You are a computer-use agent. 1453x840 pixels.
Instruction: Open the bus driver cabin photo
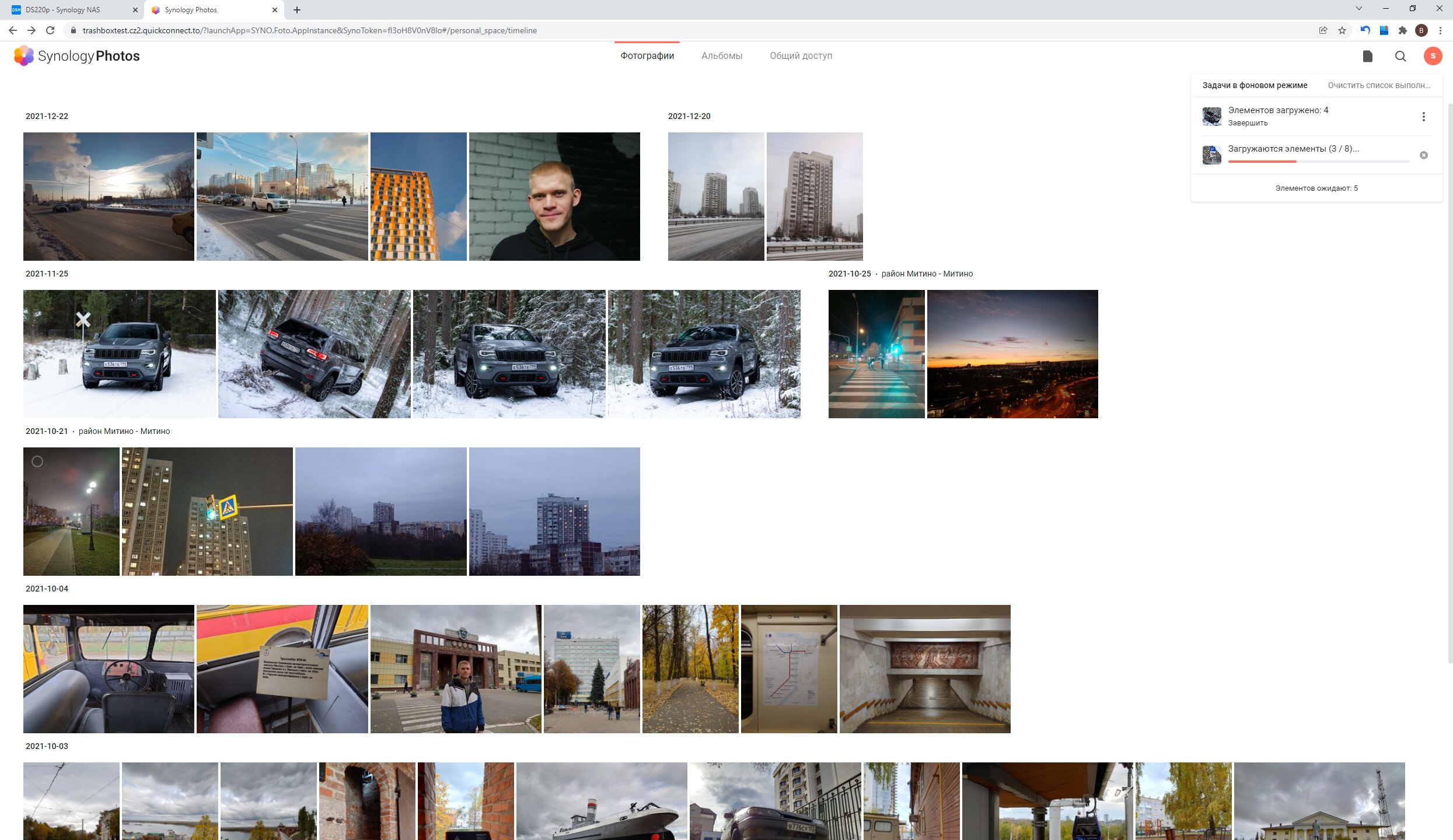tap(109, 669)
